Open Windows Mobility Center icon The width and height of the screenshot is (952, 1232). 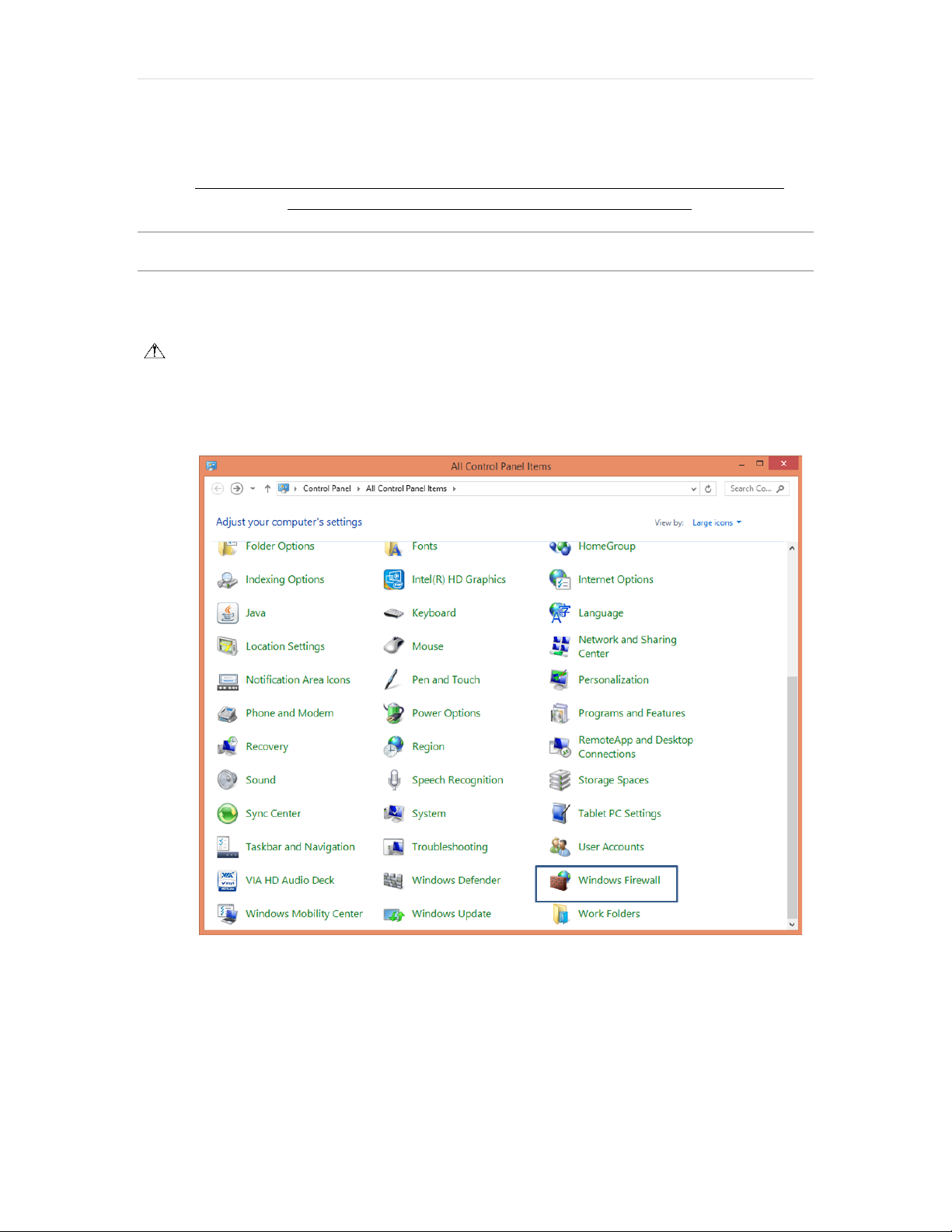click(228, 914)
